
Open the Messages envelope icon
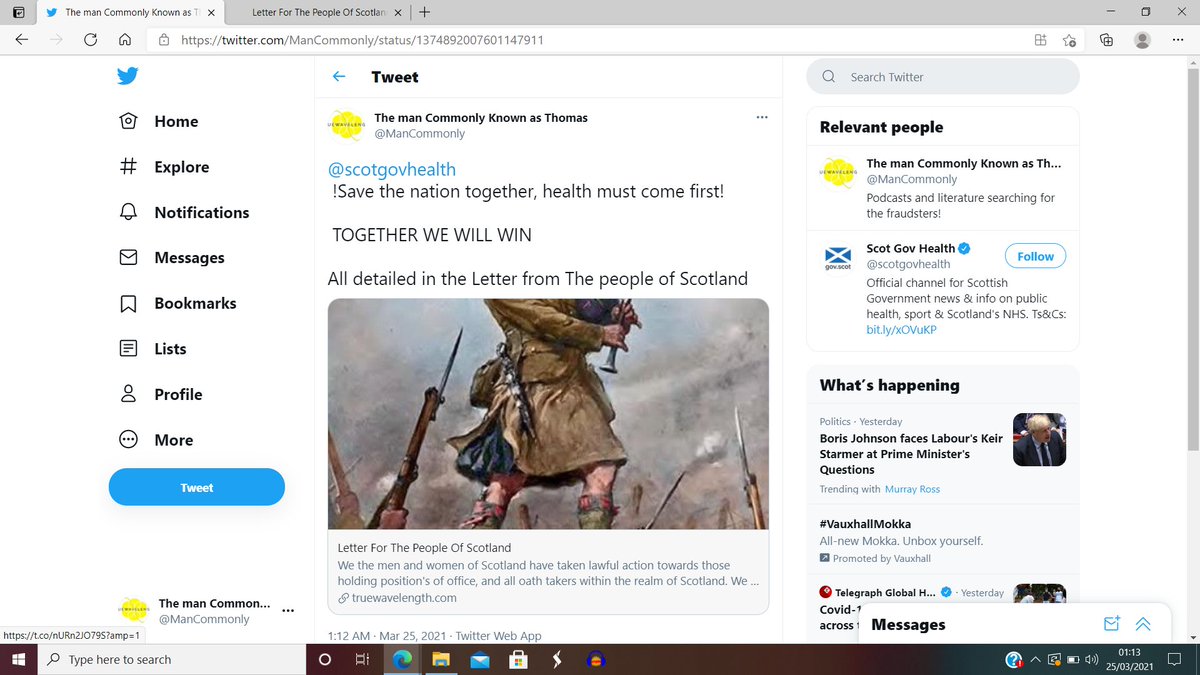pos(128,257)
